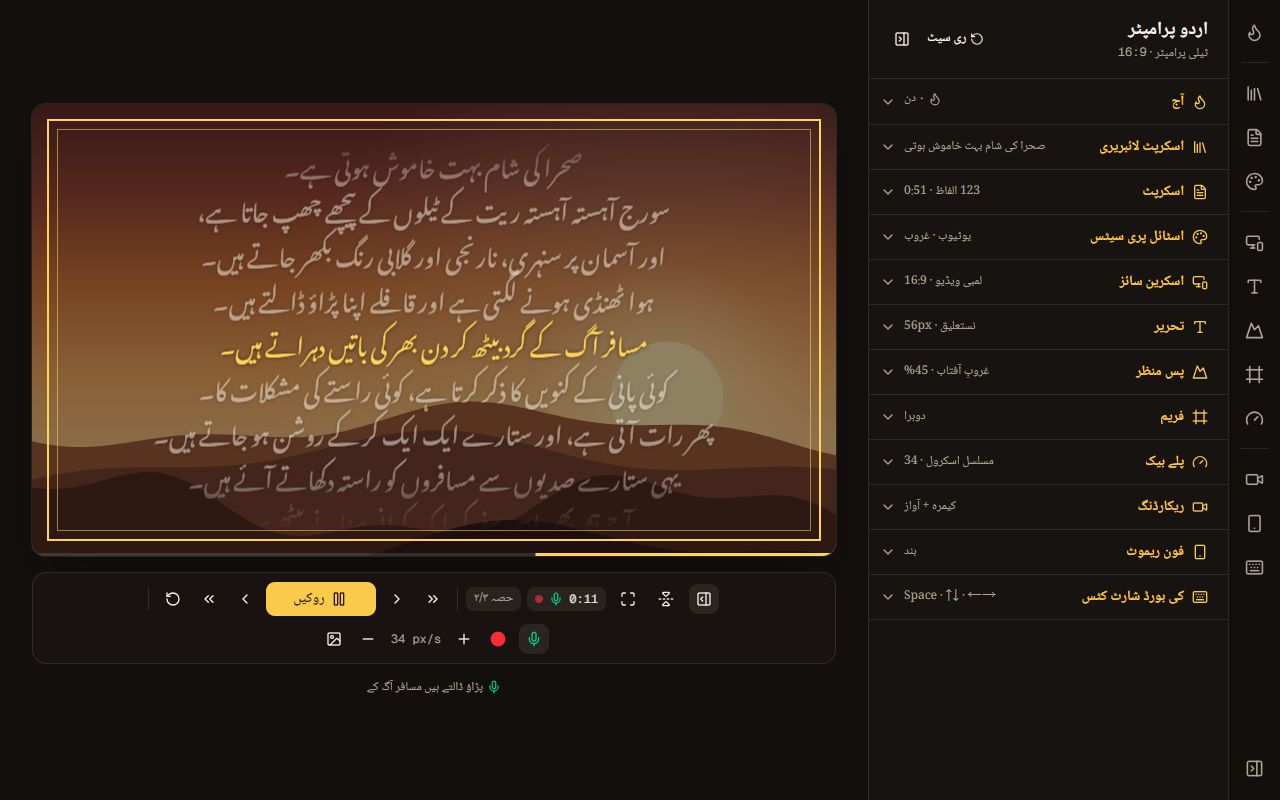
Task: Click double chevron button next to restart
Action: (209, 599)
